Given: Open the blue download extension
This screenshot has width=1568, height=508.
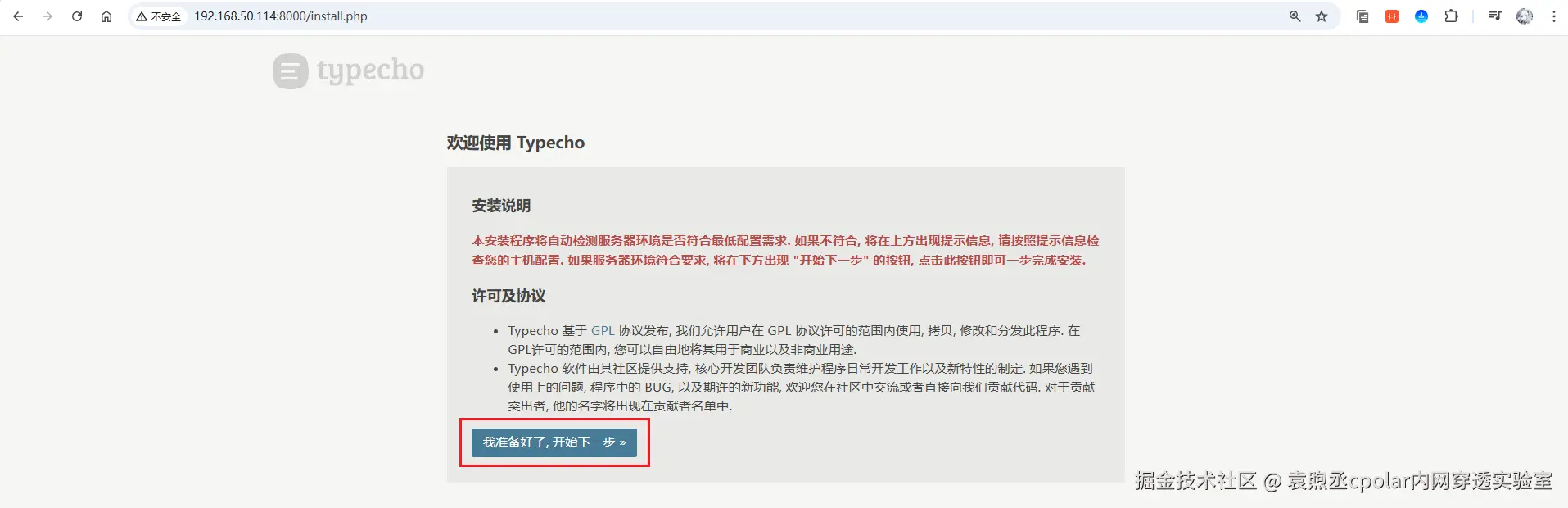Looking at the screenshot, I should [1421, 16].
